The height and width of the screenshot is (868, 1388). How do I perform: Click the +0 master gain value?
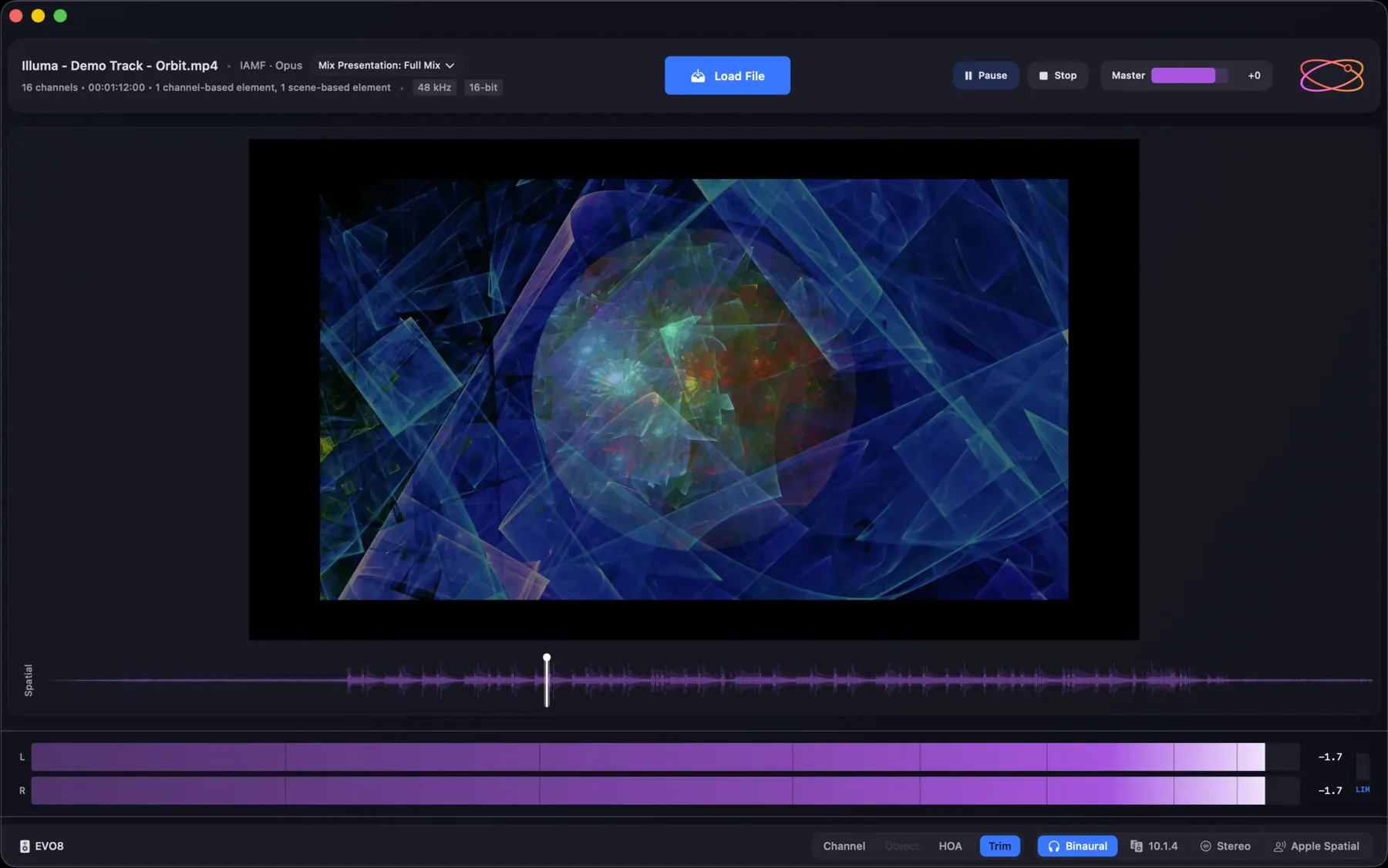point(1254,76)
